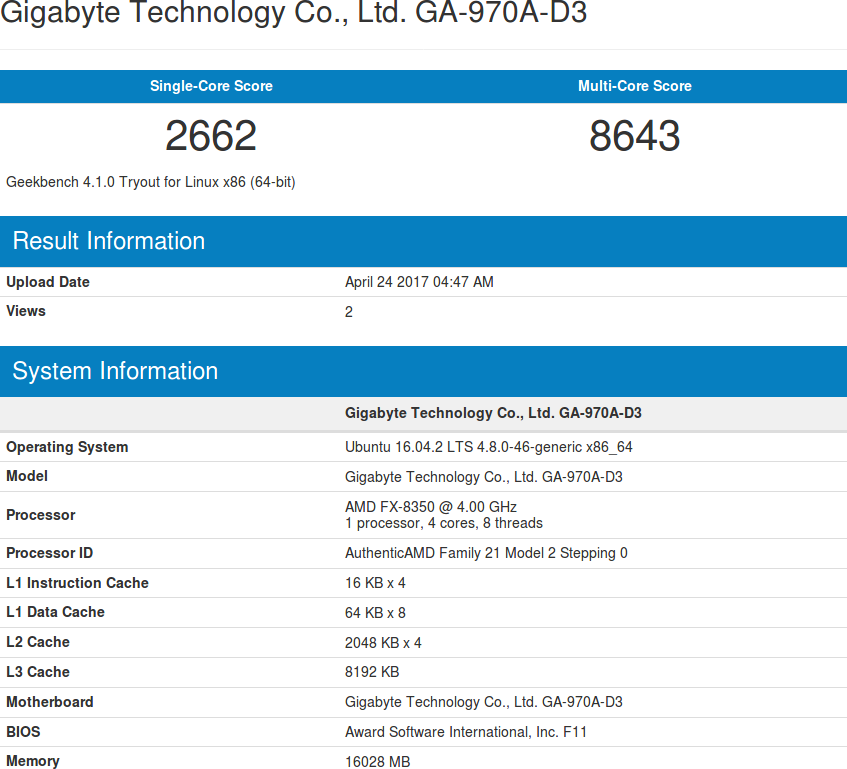Click '1 processor, 4 cores, 8 threads' text
The width and height of the screenshot is (847, 769).
click(444, 523)
